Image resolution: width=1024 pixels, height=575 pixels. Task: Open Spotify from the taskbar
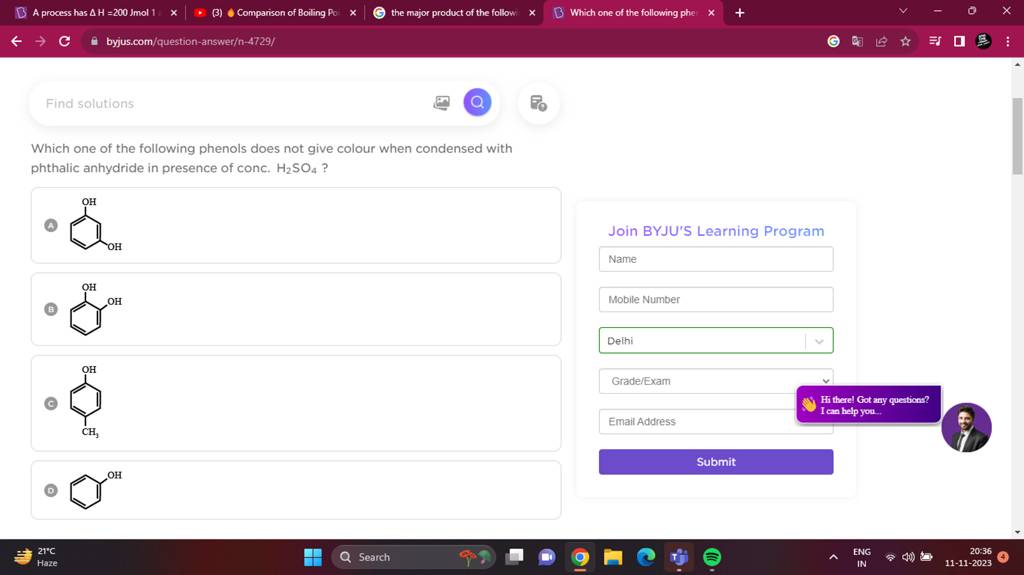712,557
